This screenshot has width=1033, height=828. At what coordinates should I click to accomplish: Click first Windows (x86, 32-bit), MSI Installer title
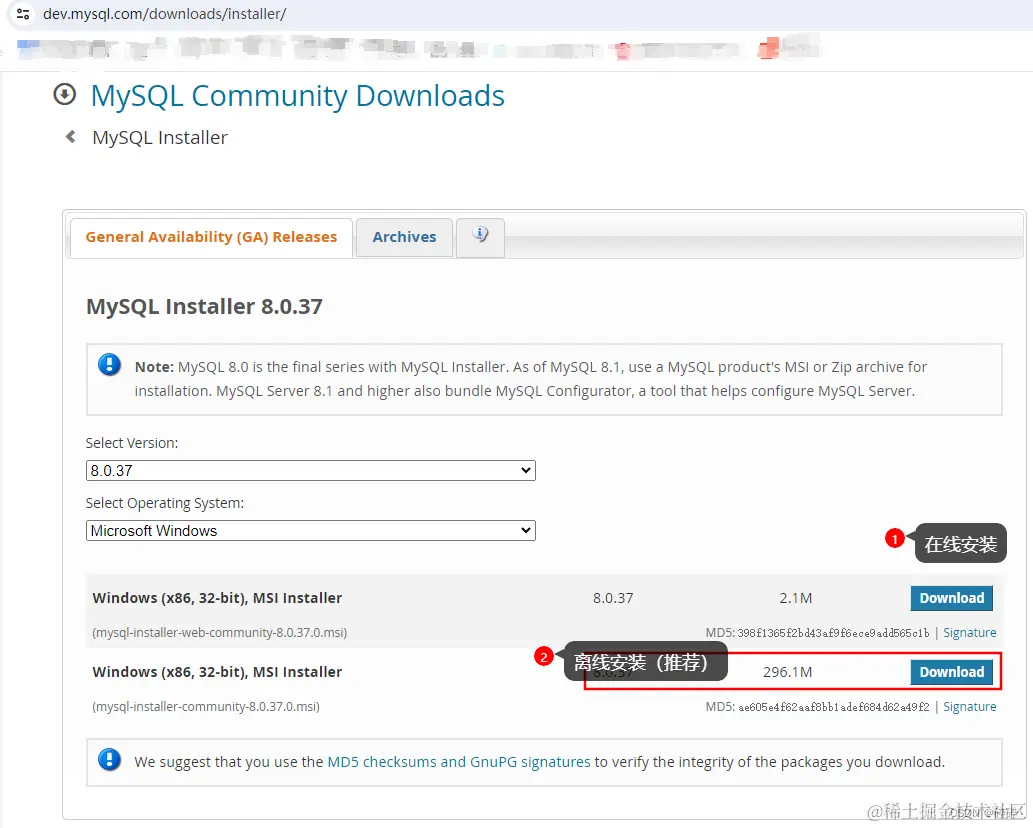(x=217, y=598)
